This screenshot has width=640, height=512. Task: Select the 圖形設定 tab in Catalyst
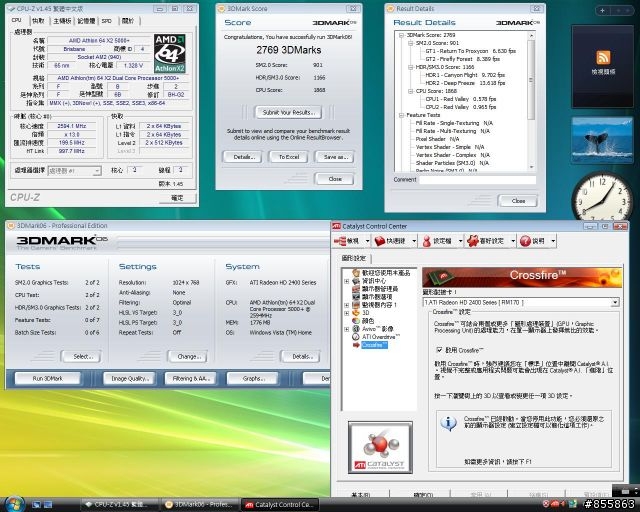[x=354, y=258]
